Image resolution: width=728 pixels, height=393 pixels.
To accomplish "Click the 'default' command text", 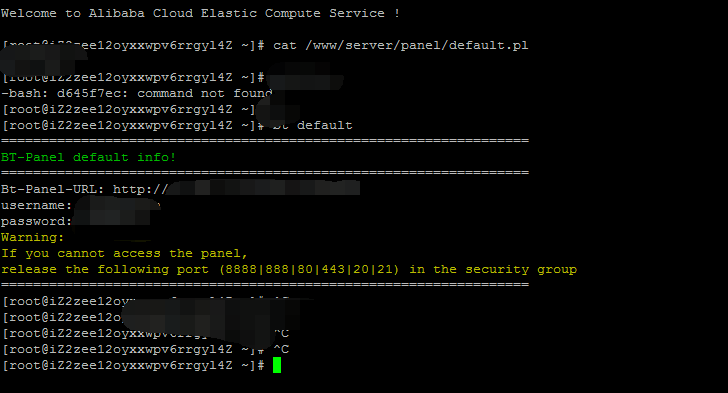I will 325,125.
